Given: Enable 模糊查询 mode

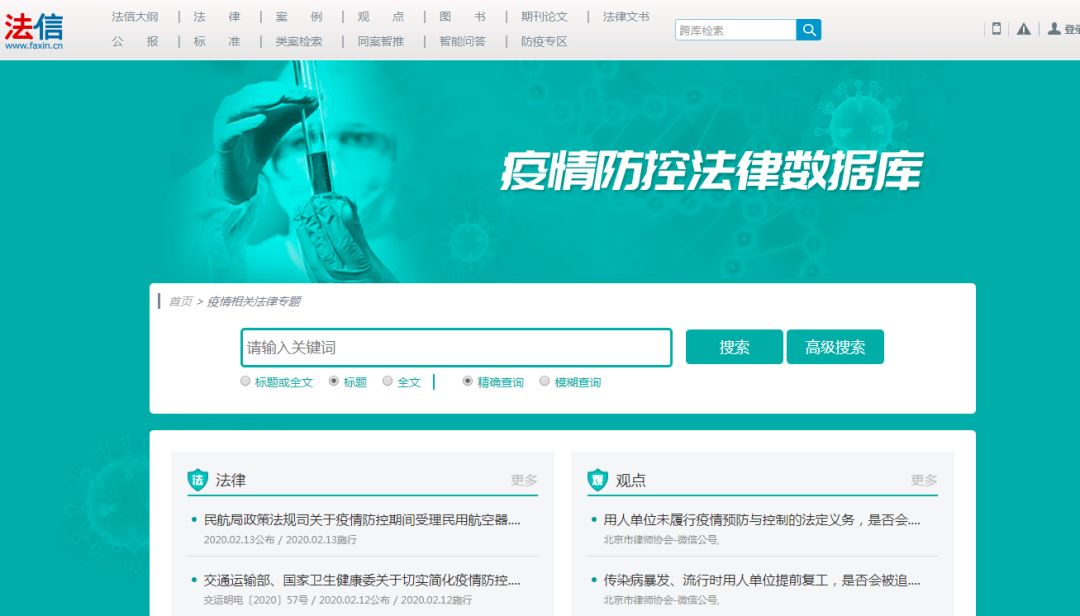Looking at the screenshot, I should pos(544,381).
